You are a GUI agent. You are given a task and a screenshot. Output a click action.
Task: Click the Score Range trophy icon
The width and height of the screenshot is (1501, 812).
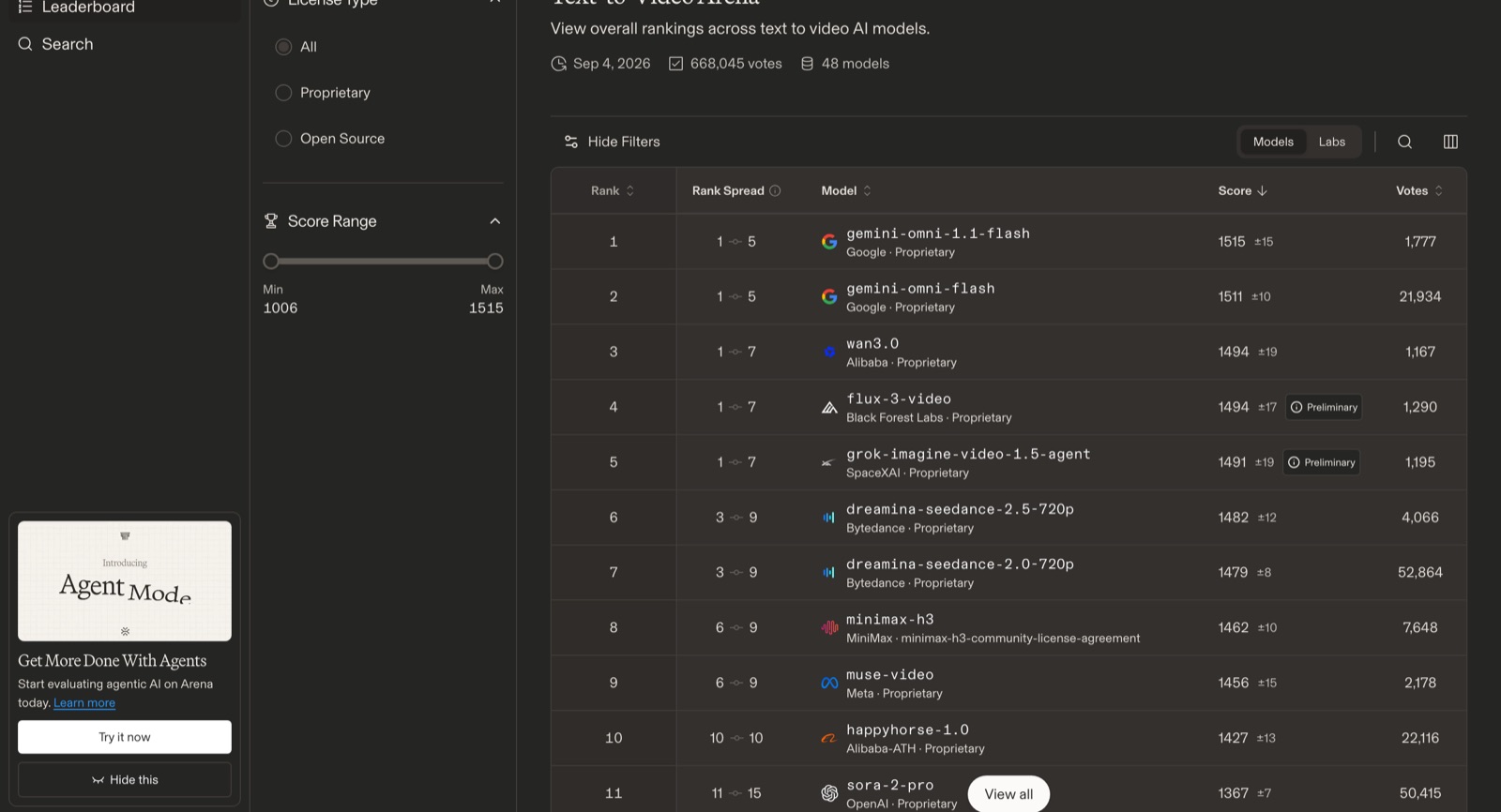pyautogui.click(x=271, y=221)
